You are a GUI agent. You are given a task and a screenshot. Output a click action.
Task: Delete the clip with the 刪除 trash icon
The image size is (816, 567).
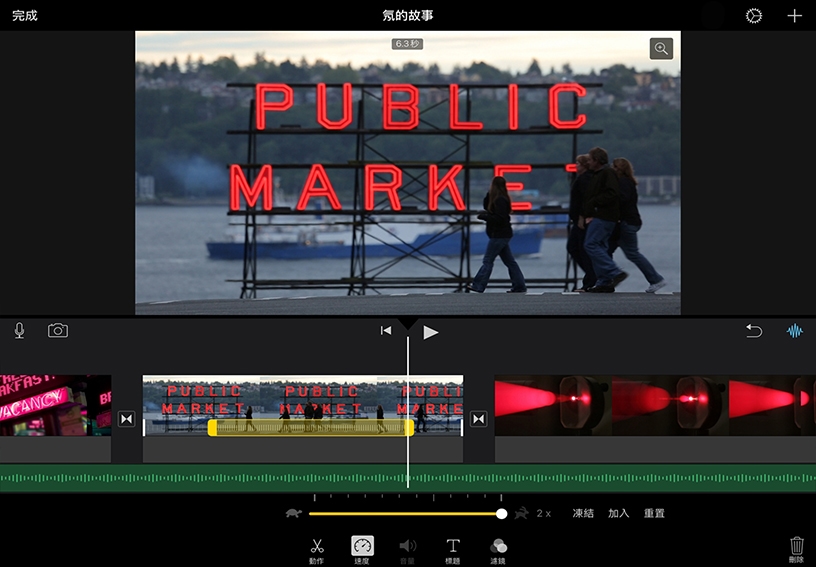point(796,548)
